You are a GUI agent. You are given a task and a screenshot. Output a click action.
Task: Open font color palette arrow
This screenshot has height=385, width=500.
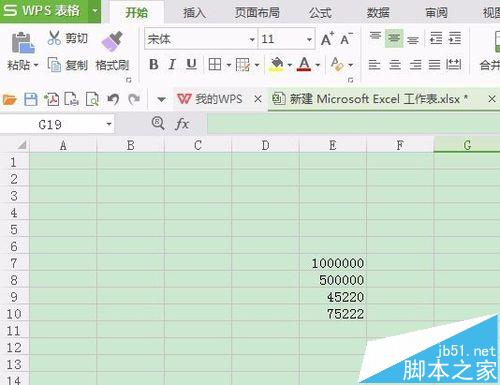tap(318, 65)
